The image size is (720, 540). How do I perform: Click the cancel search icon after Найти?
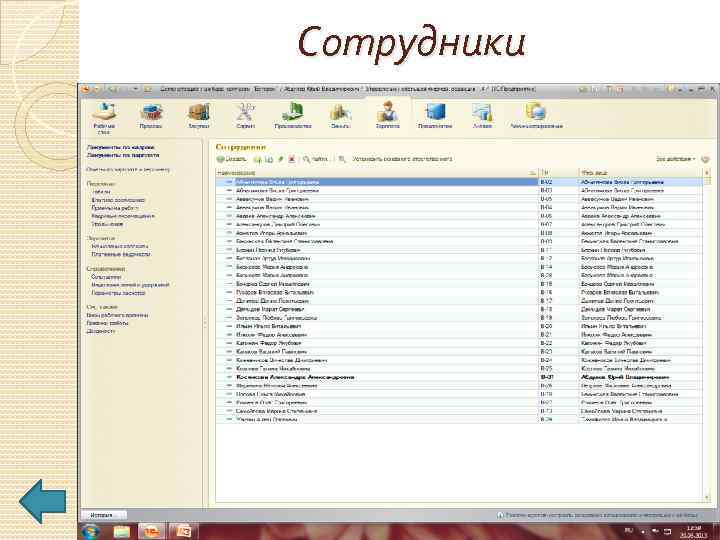[342, 159]
